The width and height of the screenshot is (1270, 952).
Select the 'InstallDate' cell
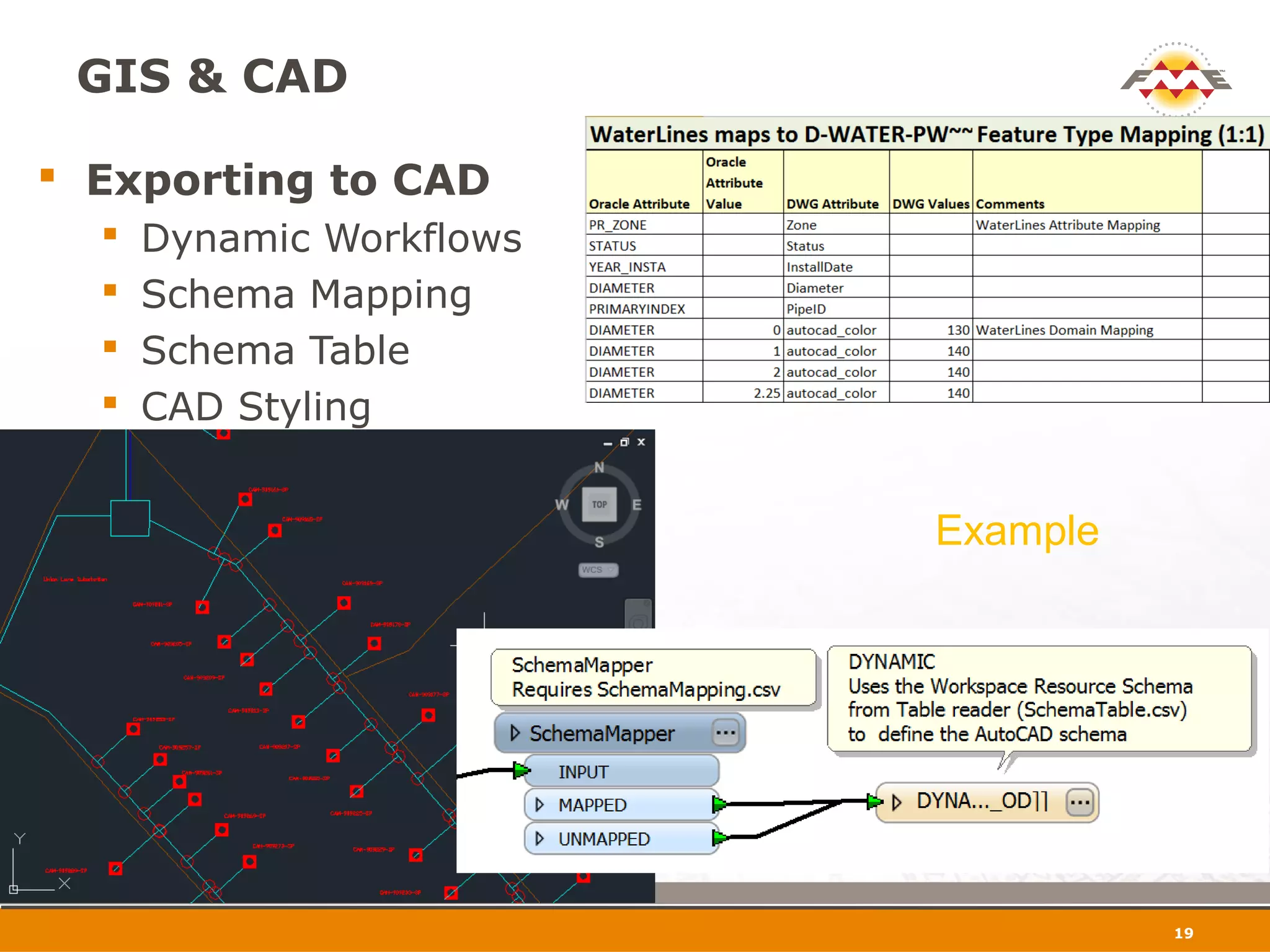pyautogui.click(x=837, y=267)
